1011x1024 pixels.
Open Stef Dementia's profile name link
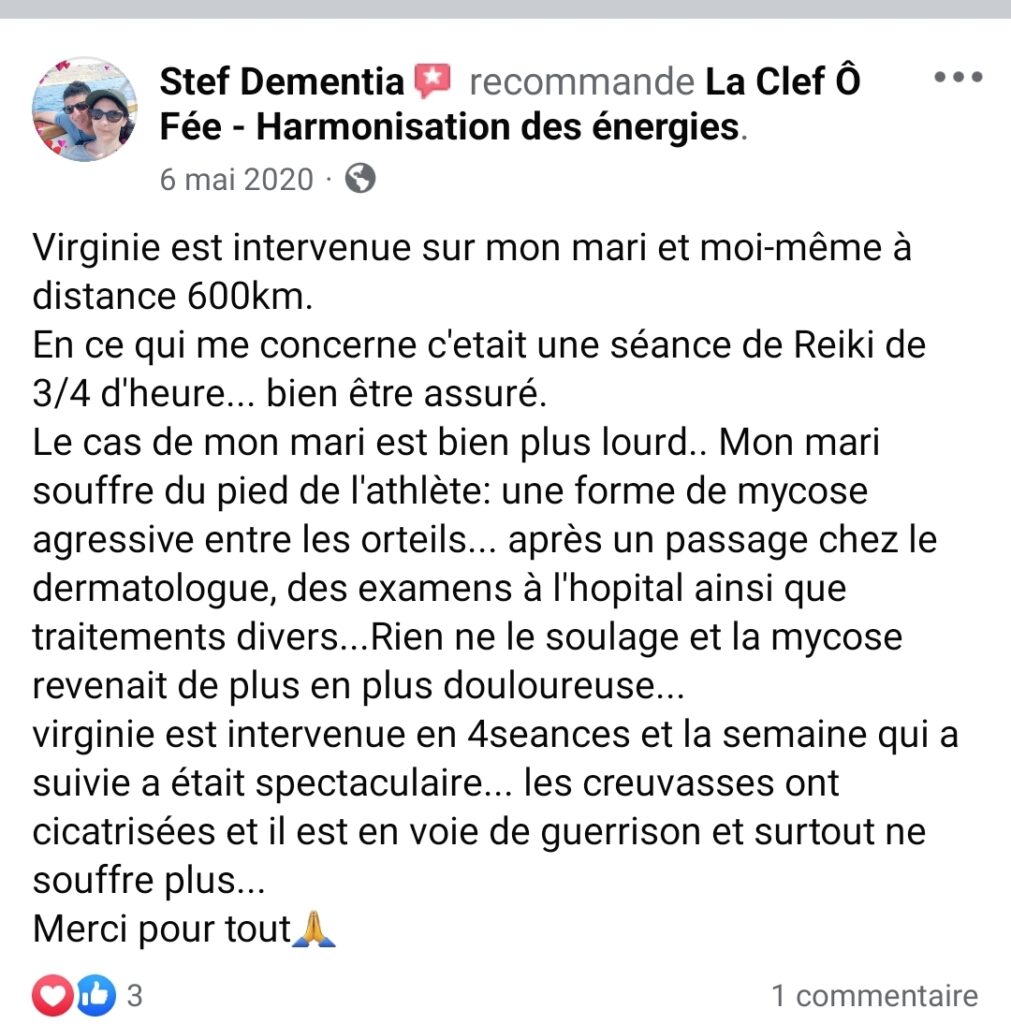pos(281,82)
